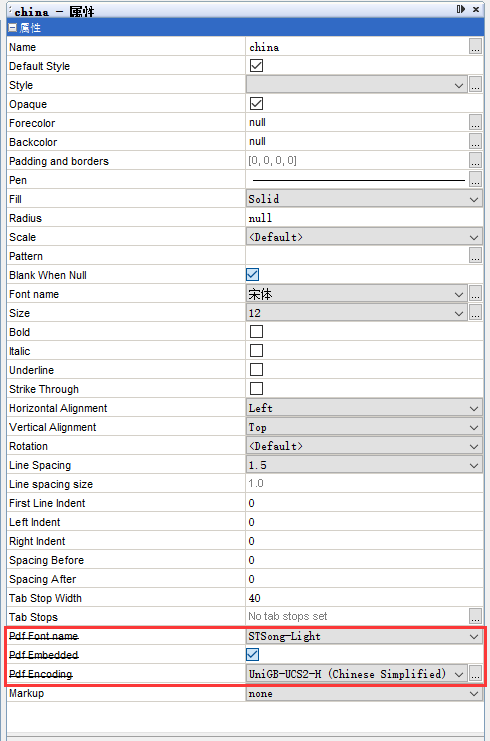This screenshot has height=741, width=490.
Task: Click the ellipsis button beside Pdf Encoding
Action: 475,674
